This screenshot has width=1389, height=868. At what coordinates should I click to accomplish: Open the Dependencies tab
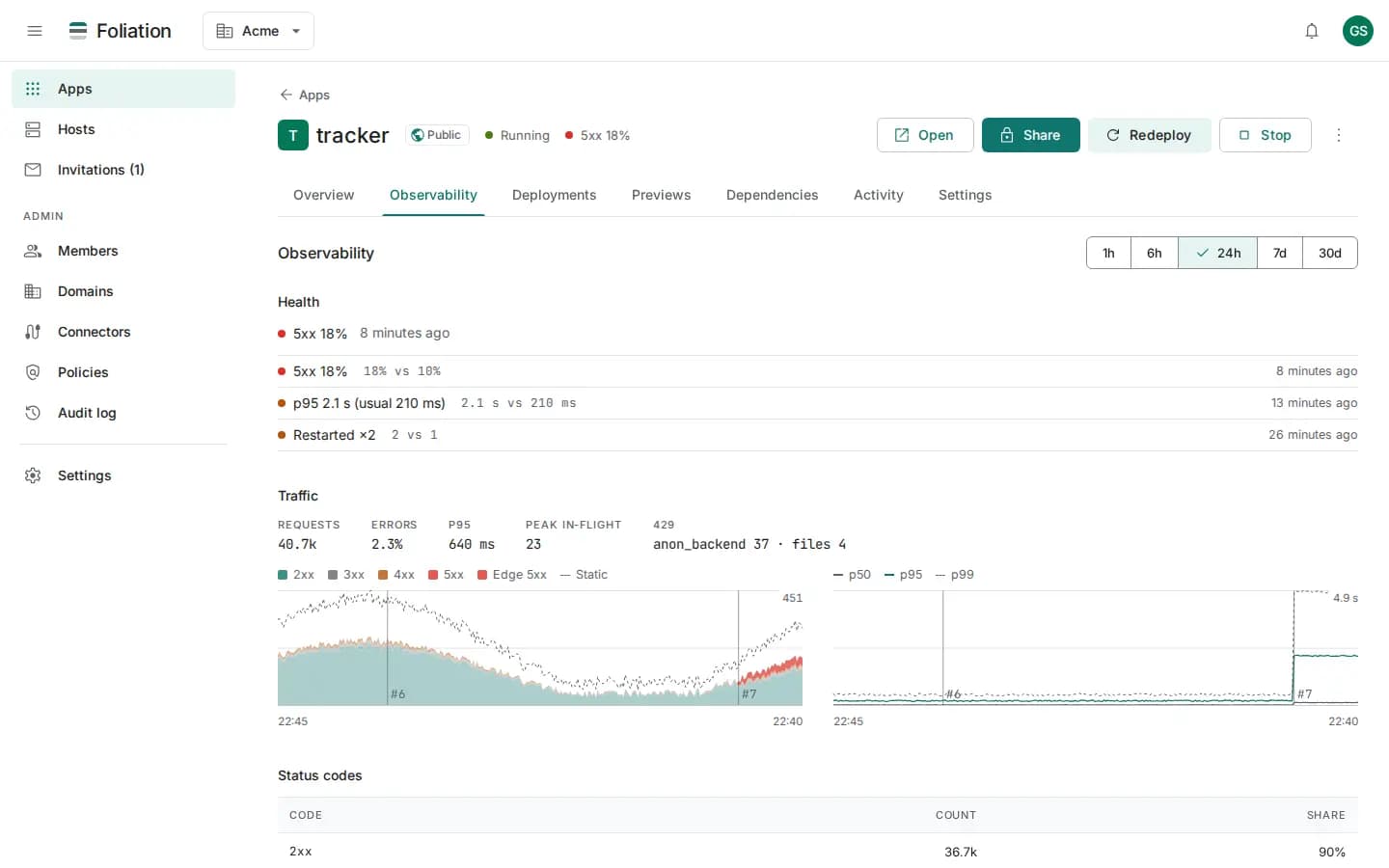tap(773, 195)
